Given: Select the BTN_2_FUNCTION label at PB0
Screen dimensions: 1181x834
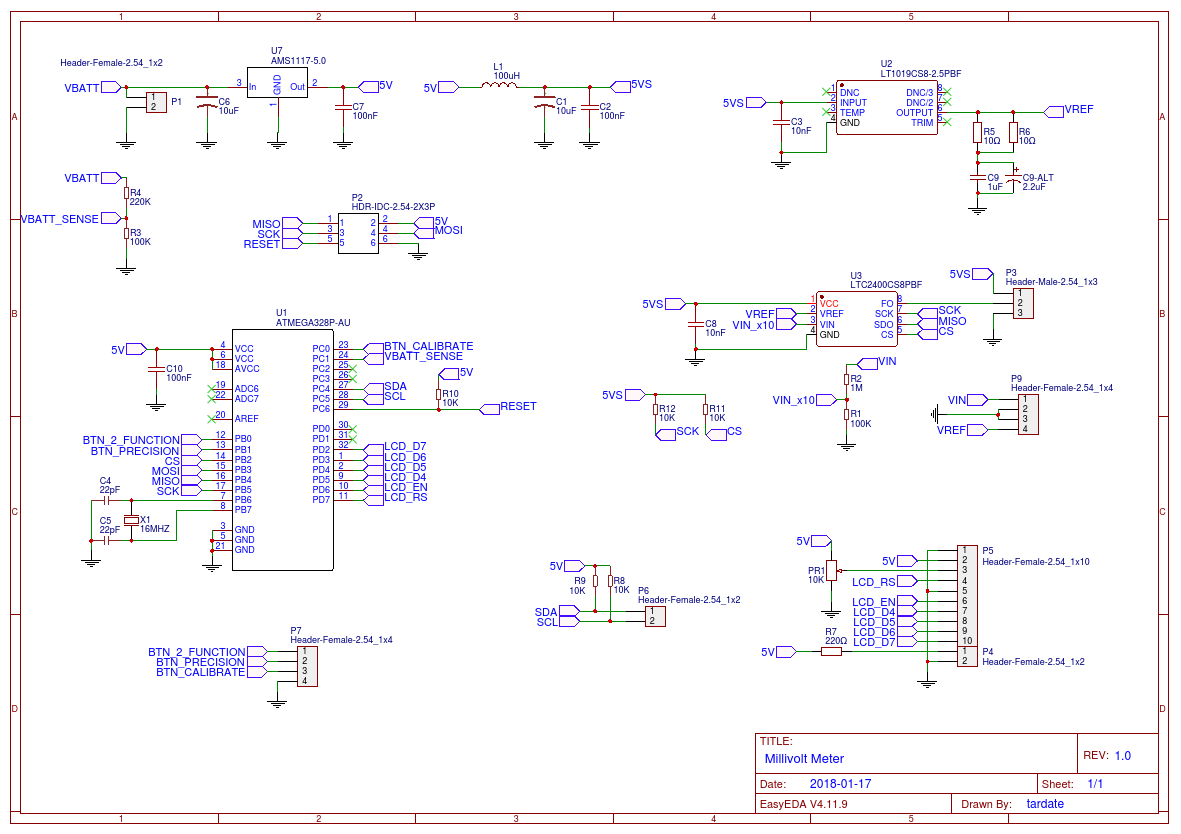Looking at the screenshot, I should (131, 440).
